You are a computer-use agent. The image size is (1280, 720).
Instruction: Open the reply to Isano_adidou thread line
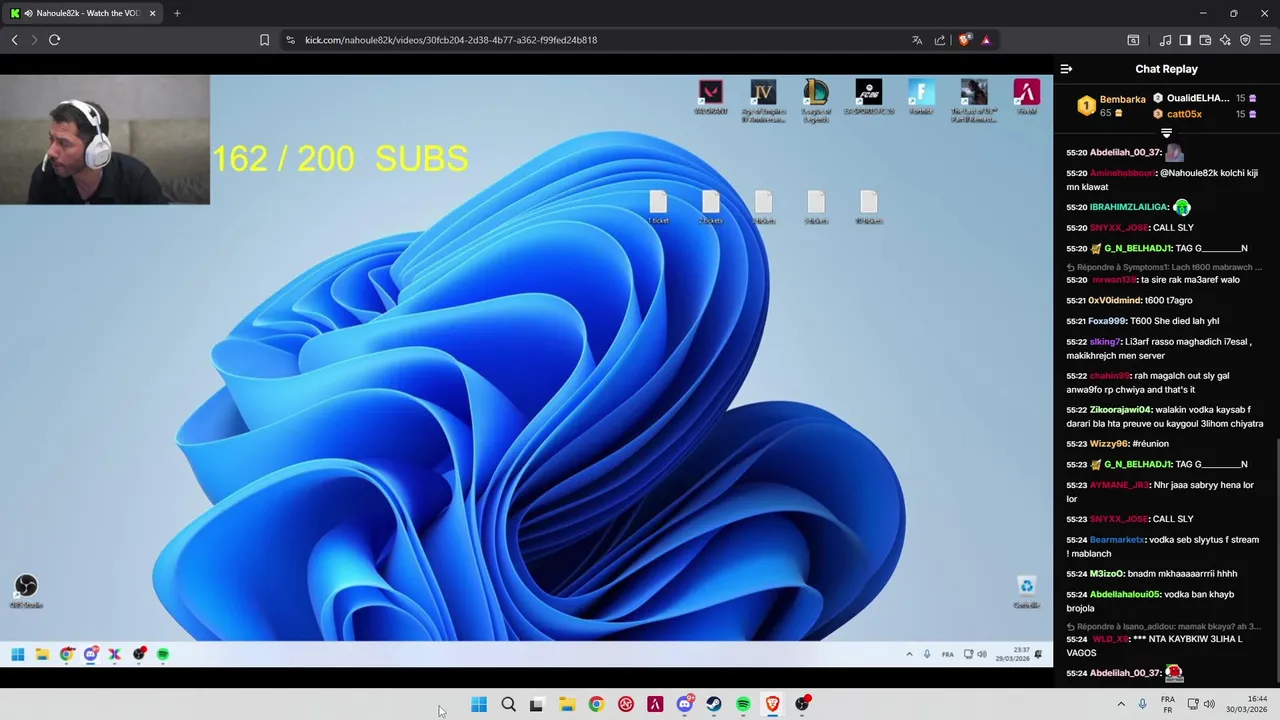(1164, 626)
